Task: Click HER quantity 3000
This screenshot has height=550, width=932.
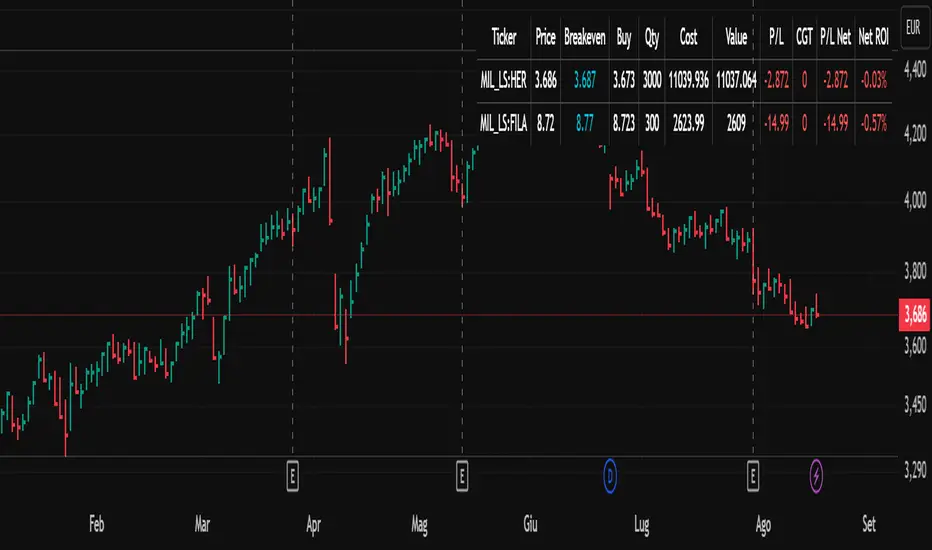Action: pos(652,80)
